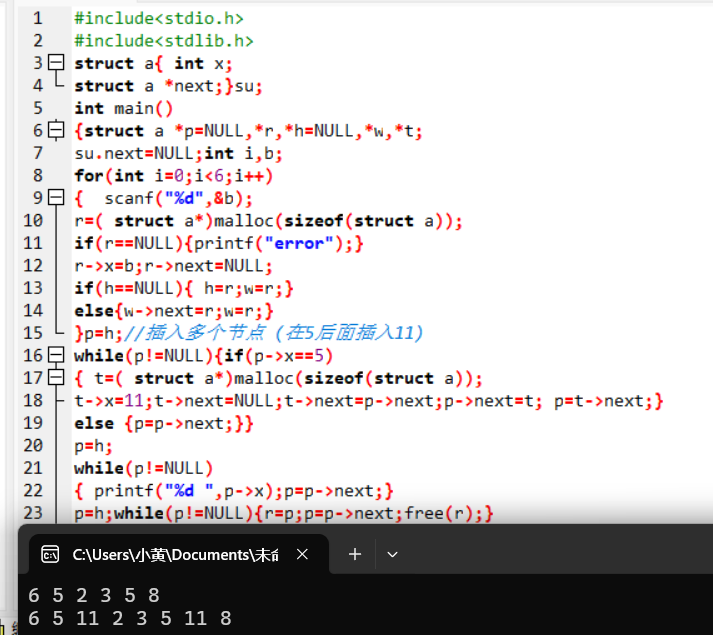
Task: Collapse the for loop fold at line 9
Action: (56, 197)
